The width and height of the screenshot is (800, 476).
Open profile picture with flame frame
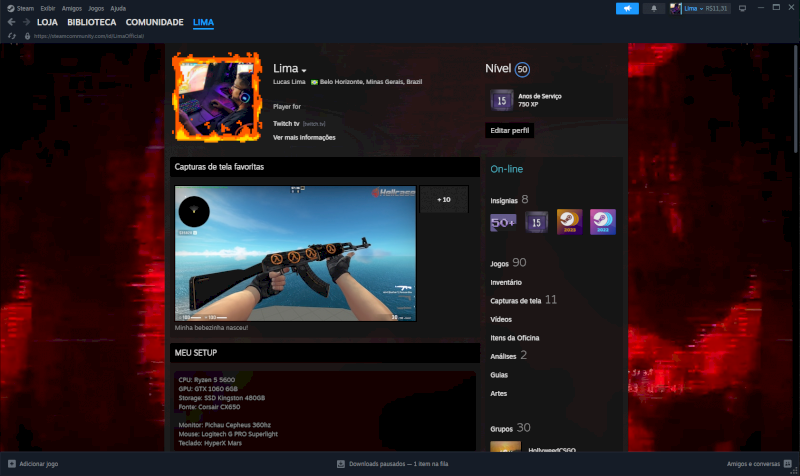click(x=217, y=97)
